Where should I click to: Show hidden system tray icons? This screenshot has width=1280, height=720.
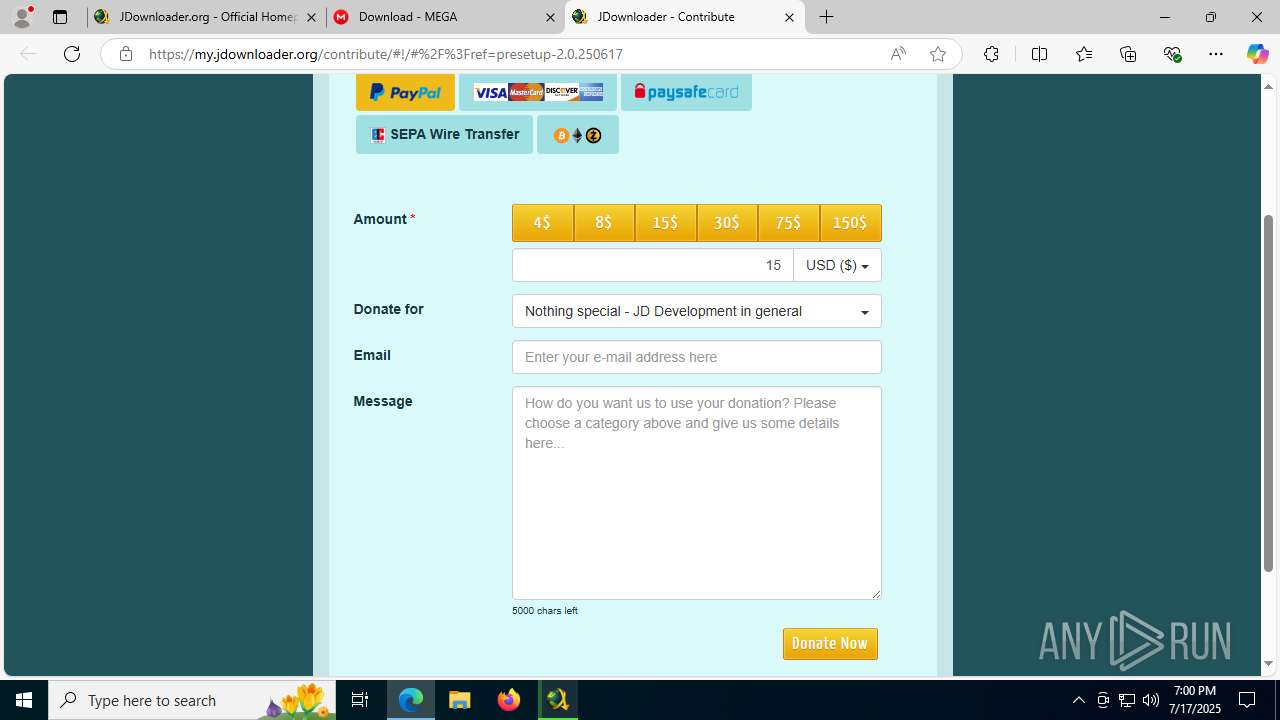click(x=1078, y=700)
